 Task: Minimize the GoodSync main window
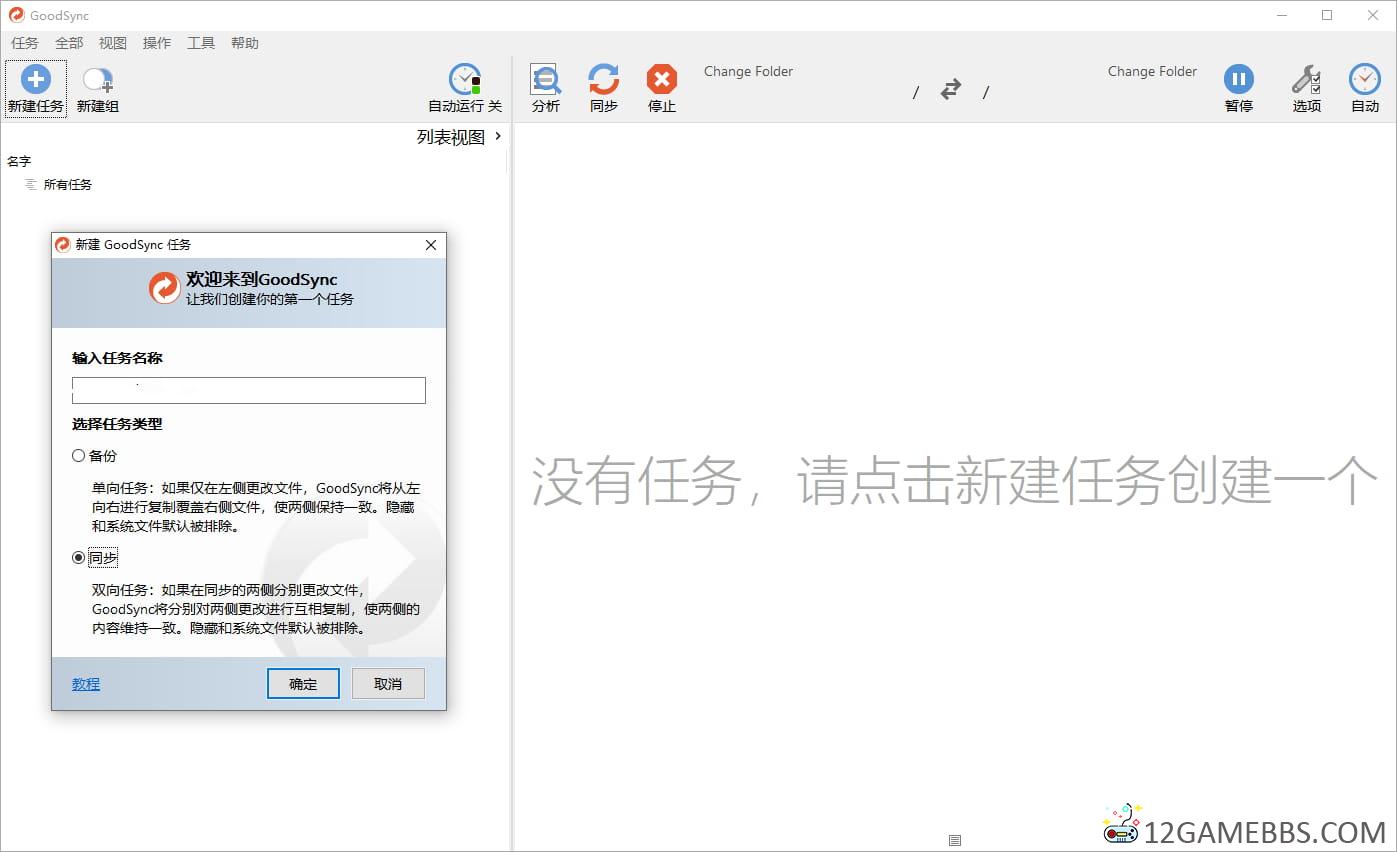click(x=1281, y=15)
